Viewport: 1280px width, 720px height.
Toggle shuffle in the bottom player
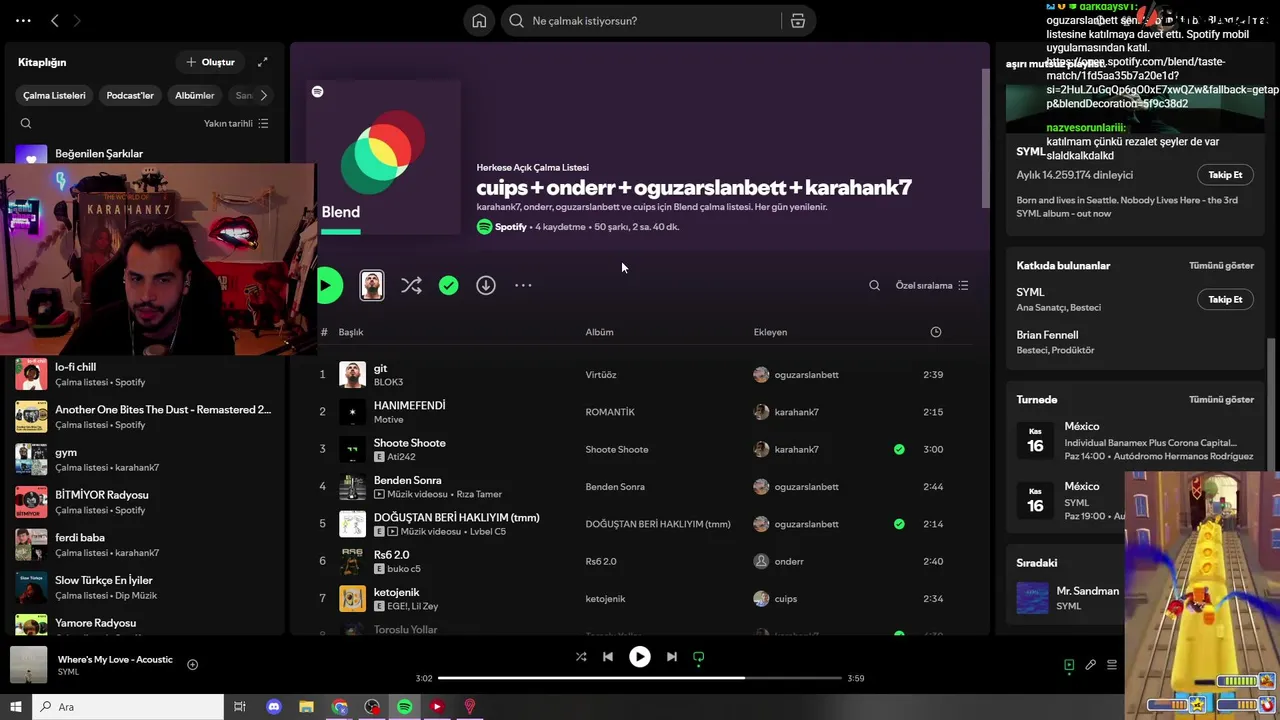pyautogui.click(x=581, y=657)
